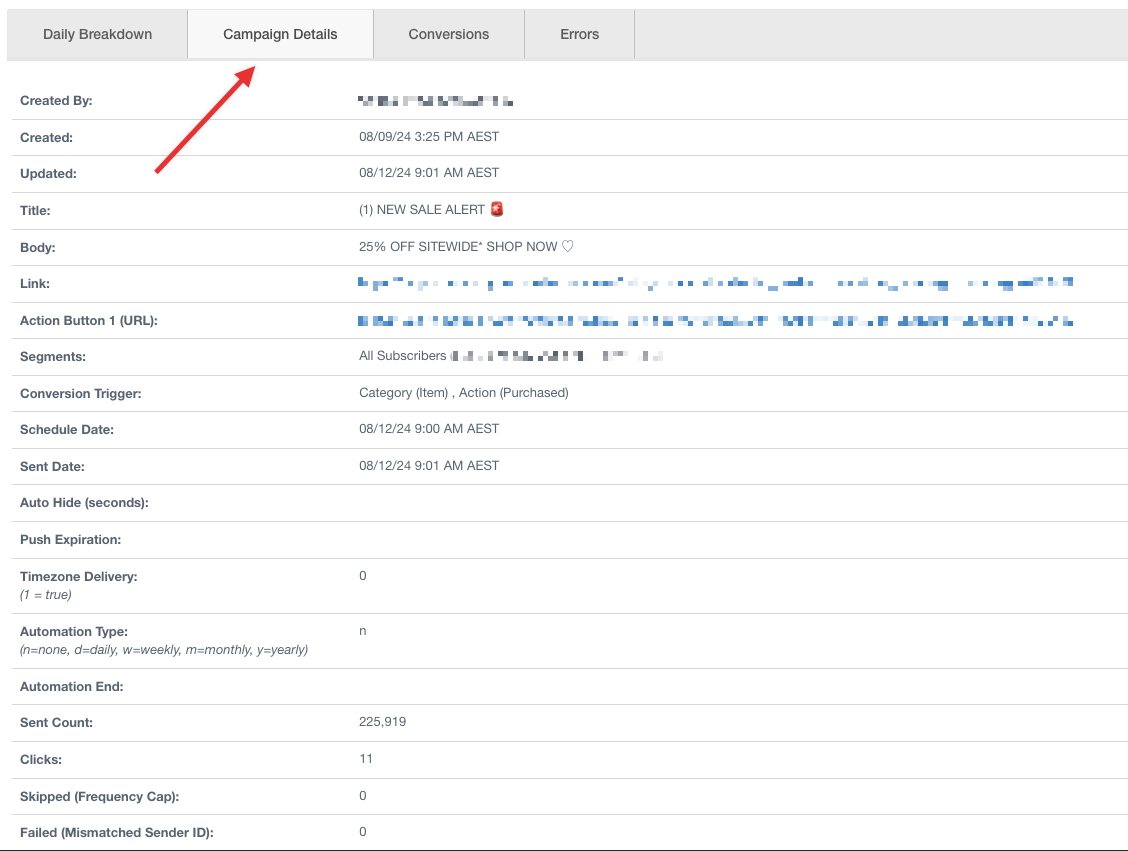This screenshot has width=1128, height=851.
Task: Click the Skipped (Frequency Cap) label
Action: pos(100,796)
